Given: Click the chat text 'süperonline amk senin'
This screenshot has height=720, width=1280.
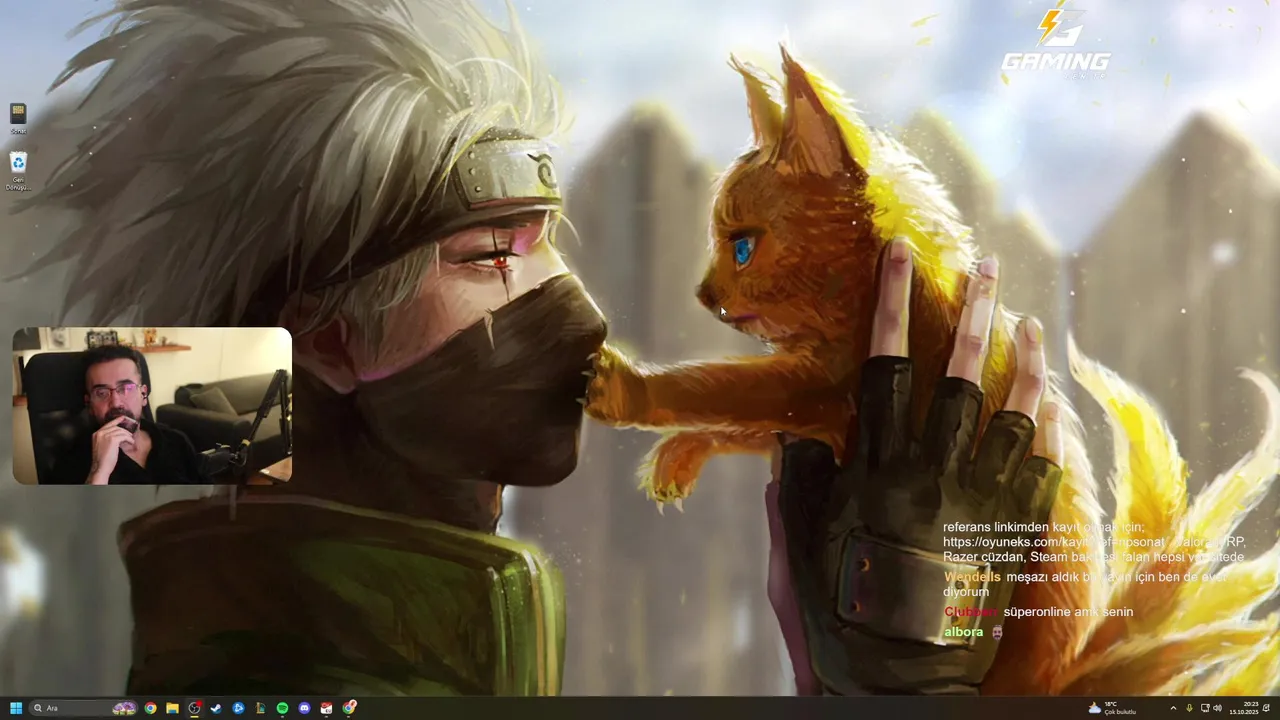Looking at the screenshot, I should [1068, 611].
